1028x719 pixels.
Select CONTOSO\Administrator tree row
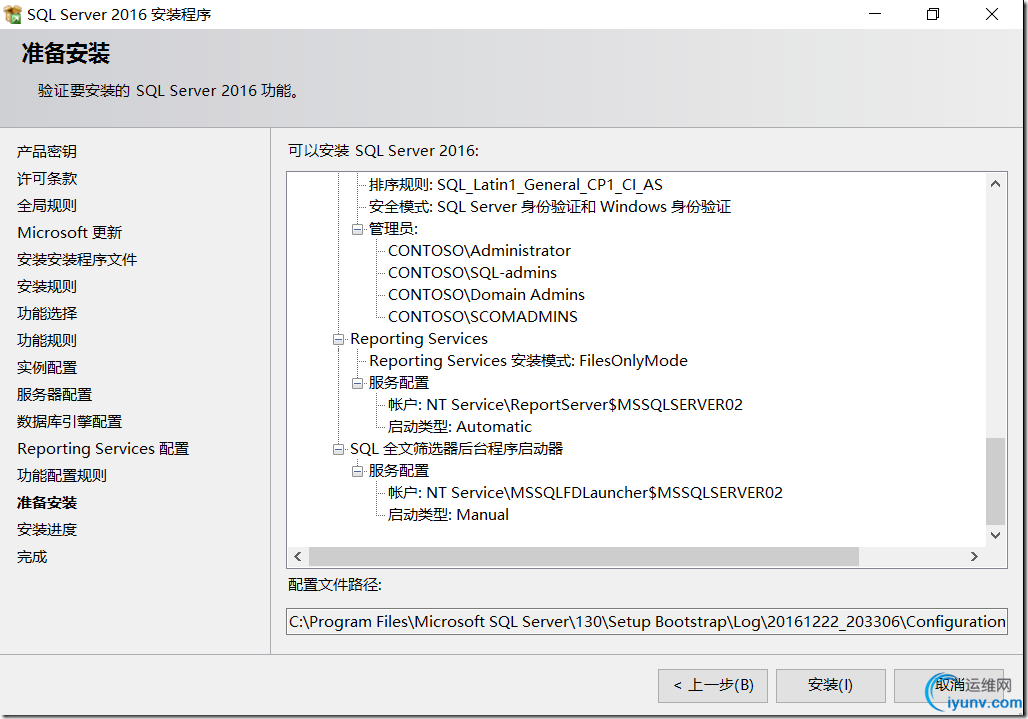tap(479, 251)
